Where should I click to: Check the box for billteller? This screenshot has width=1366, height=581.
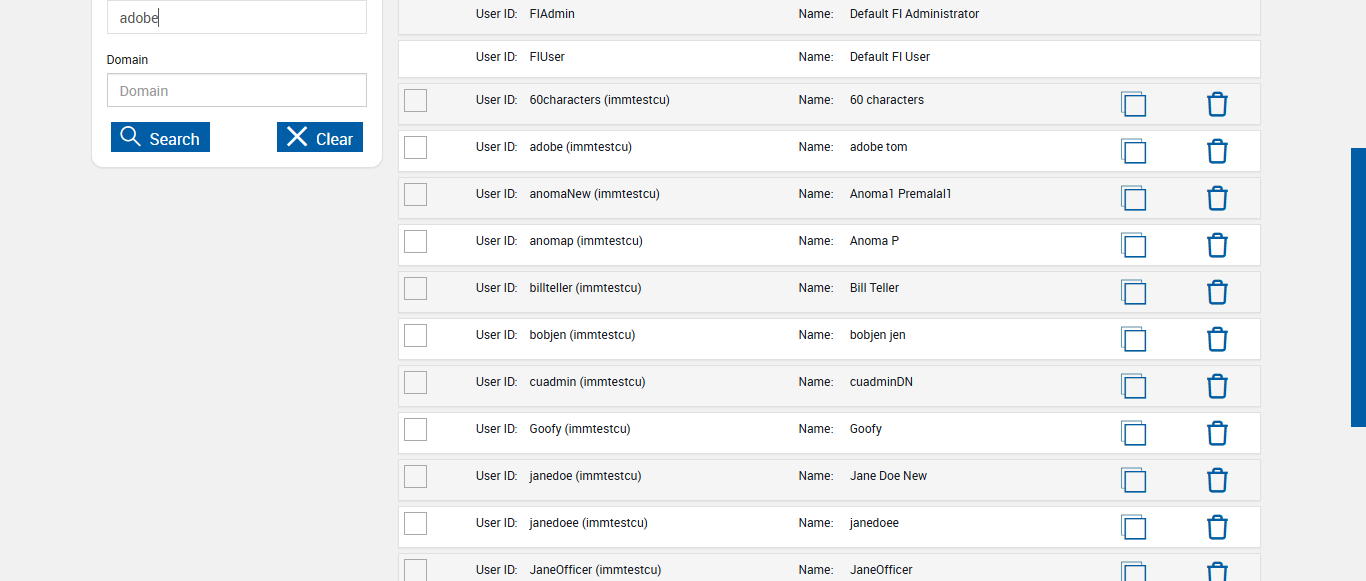tap(415, 288)
